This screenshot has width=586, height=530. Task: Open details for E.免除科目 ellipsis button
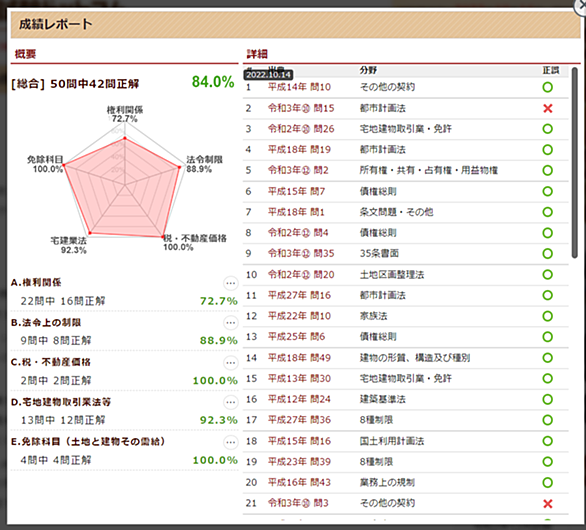[x=231, y=443]
